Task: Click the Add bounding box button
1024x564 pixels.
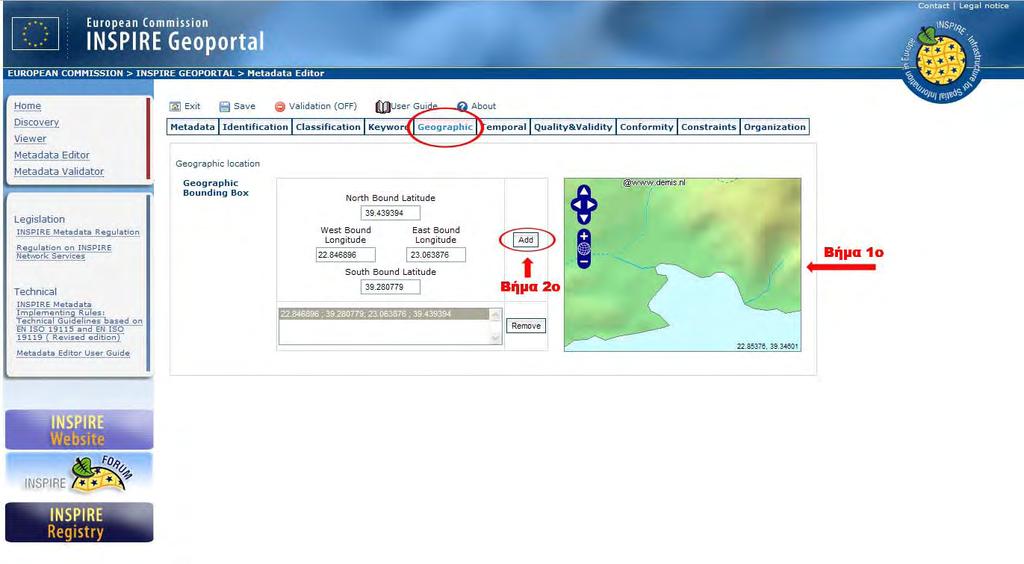Action: pyautogui.click(x=526, y=240)
